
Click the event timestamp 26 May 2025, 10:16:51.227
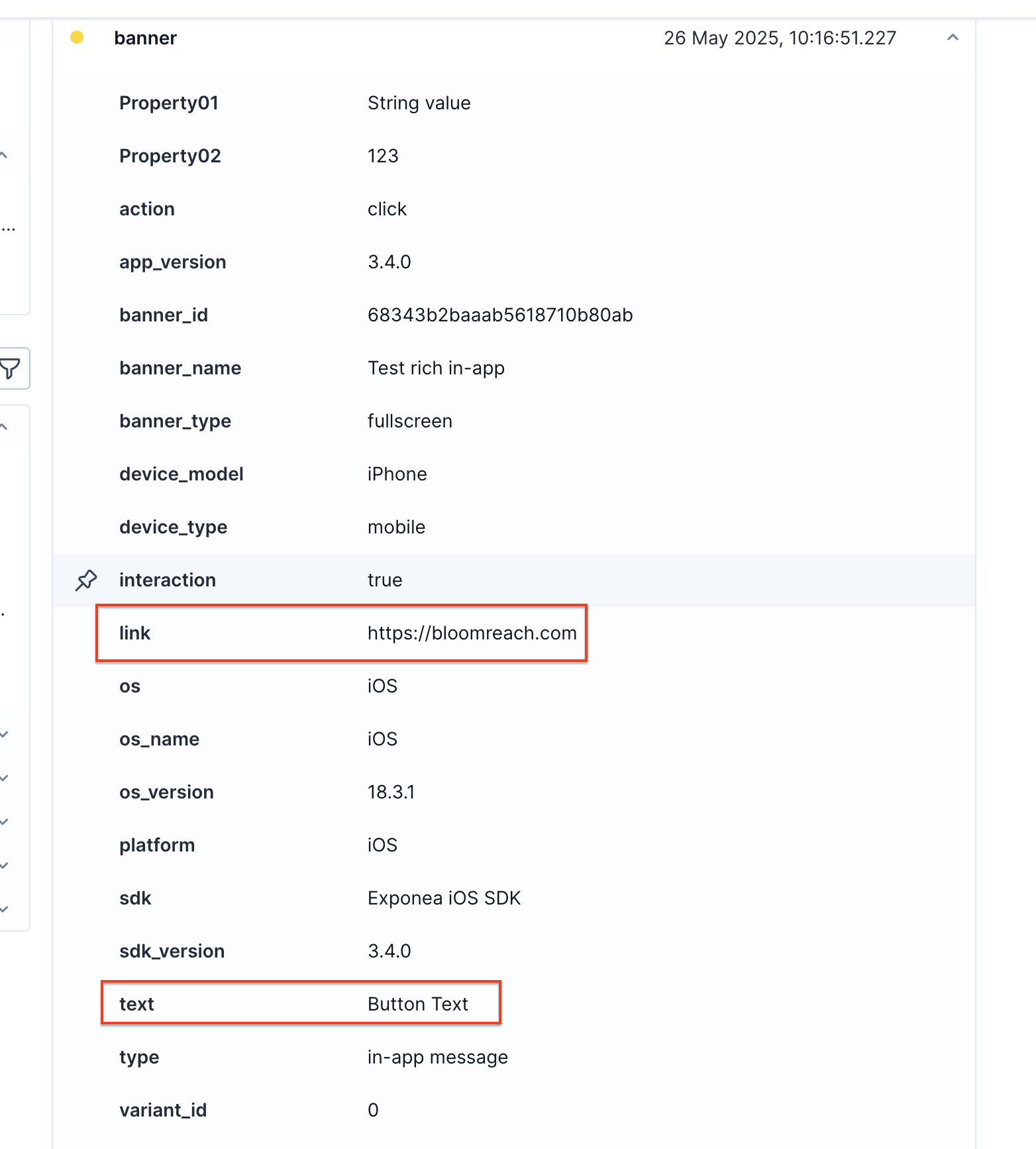coord(780,38)
